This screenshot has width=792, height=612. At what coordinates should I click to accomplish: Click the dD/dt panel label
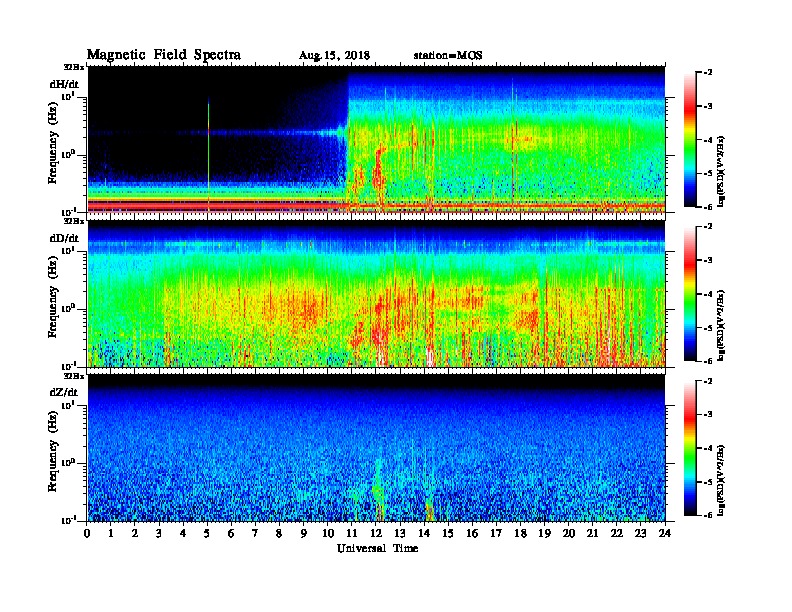point(64,238)
